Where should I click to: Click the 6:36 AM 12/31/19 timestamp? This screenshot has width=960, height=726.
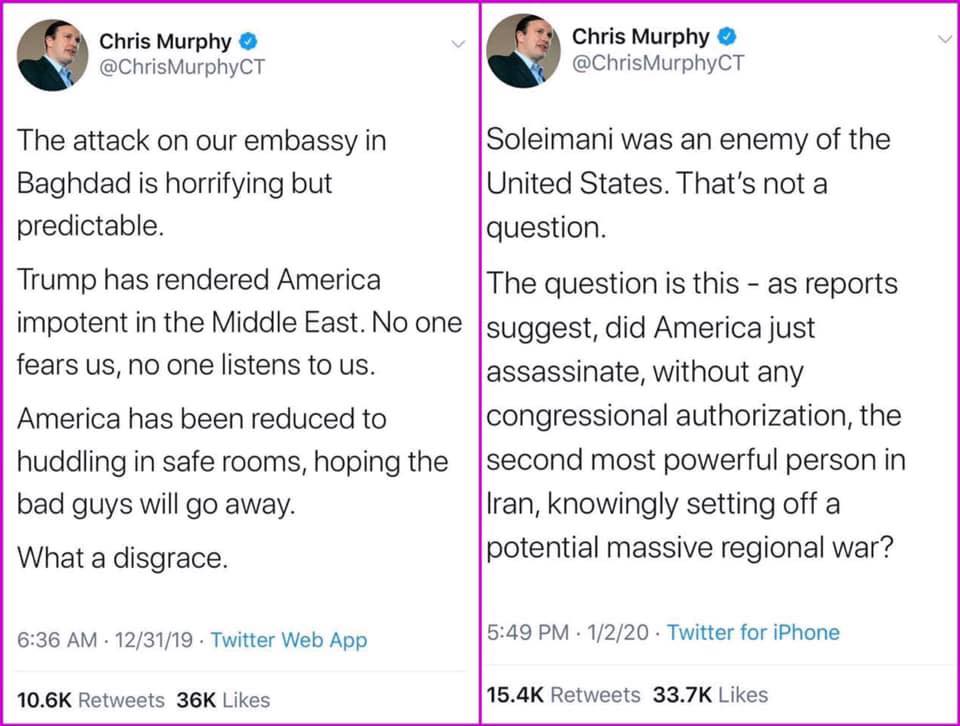(105, 640)
